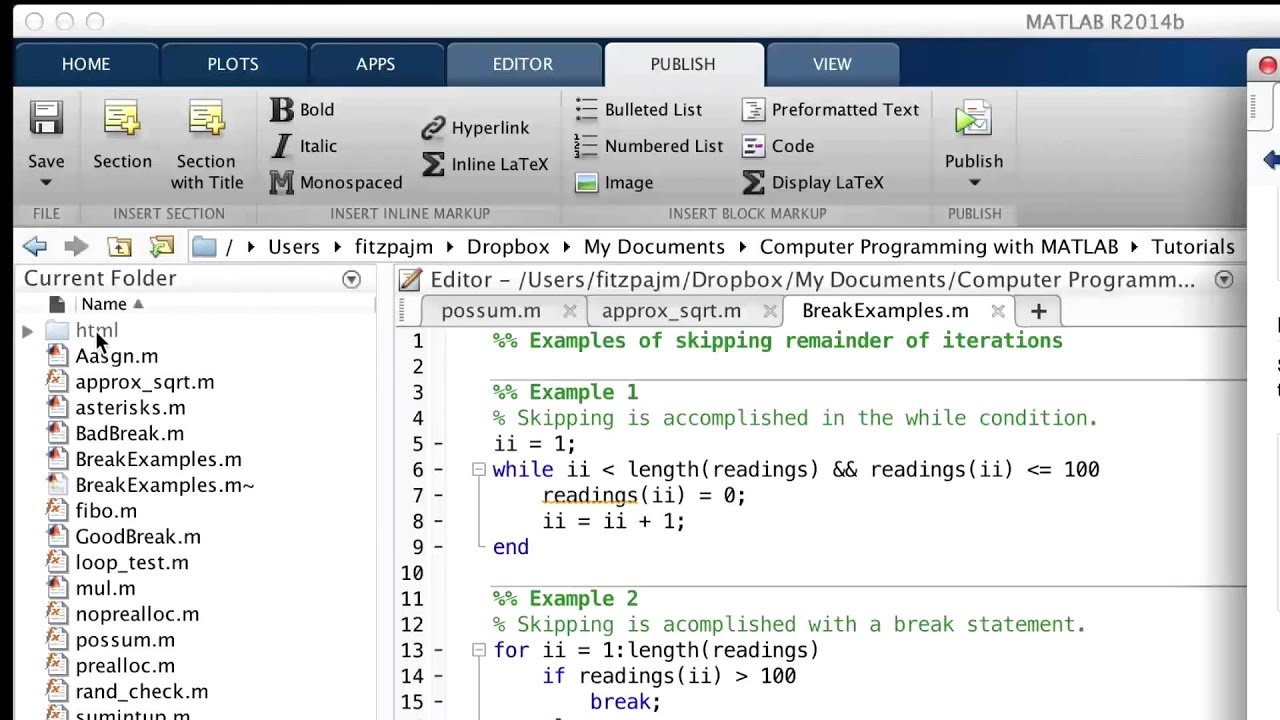Screen dimensions: 1280x720
Task: Go forward with the forward arrow
Action: [76, 246]
